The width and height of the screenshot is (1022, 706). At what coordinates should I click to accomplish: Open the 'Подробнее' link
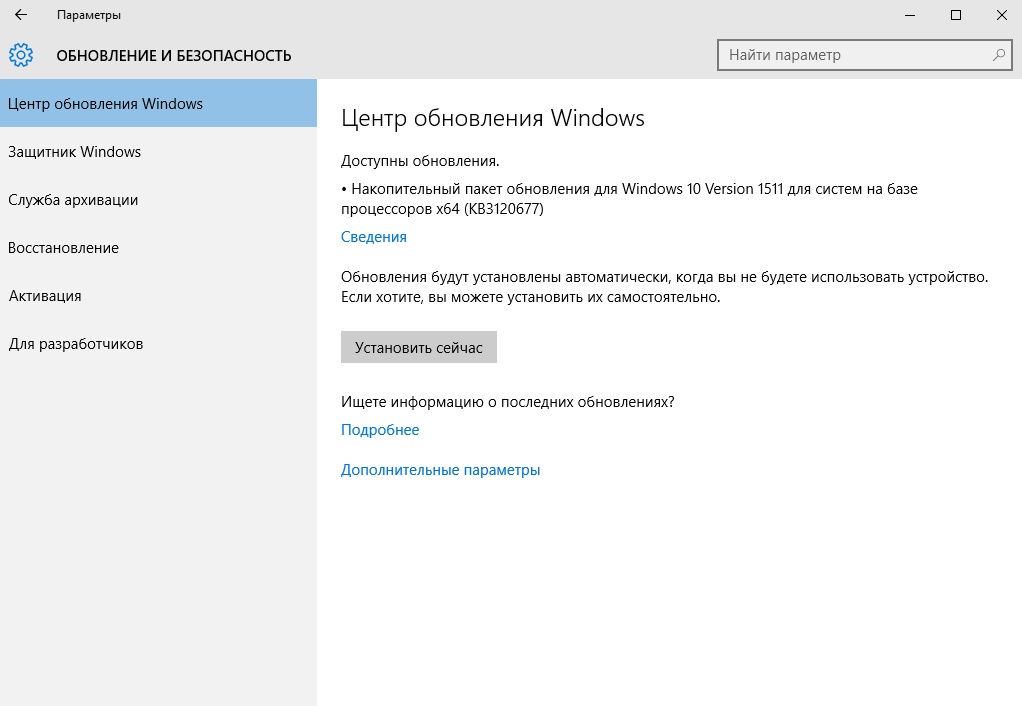[380, 430]
